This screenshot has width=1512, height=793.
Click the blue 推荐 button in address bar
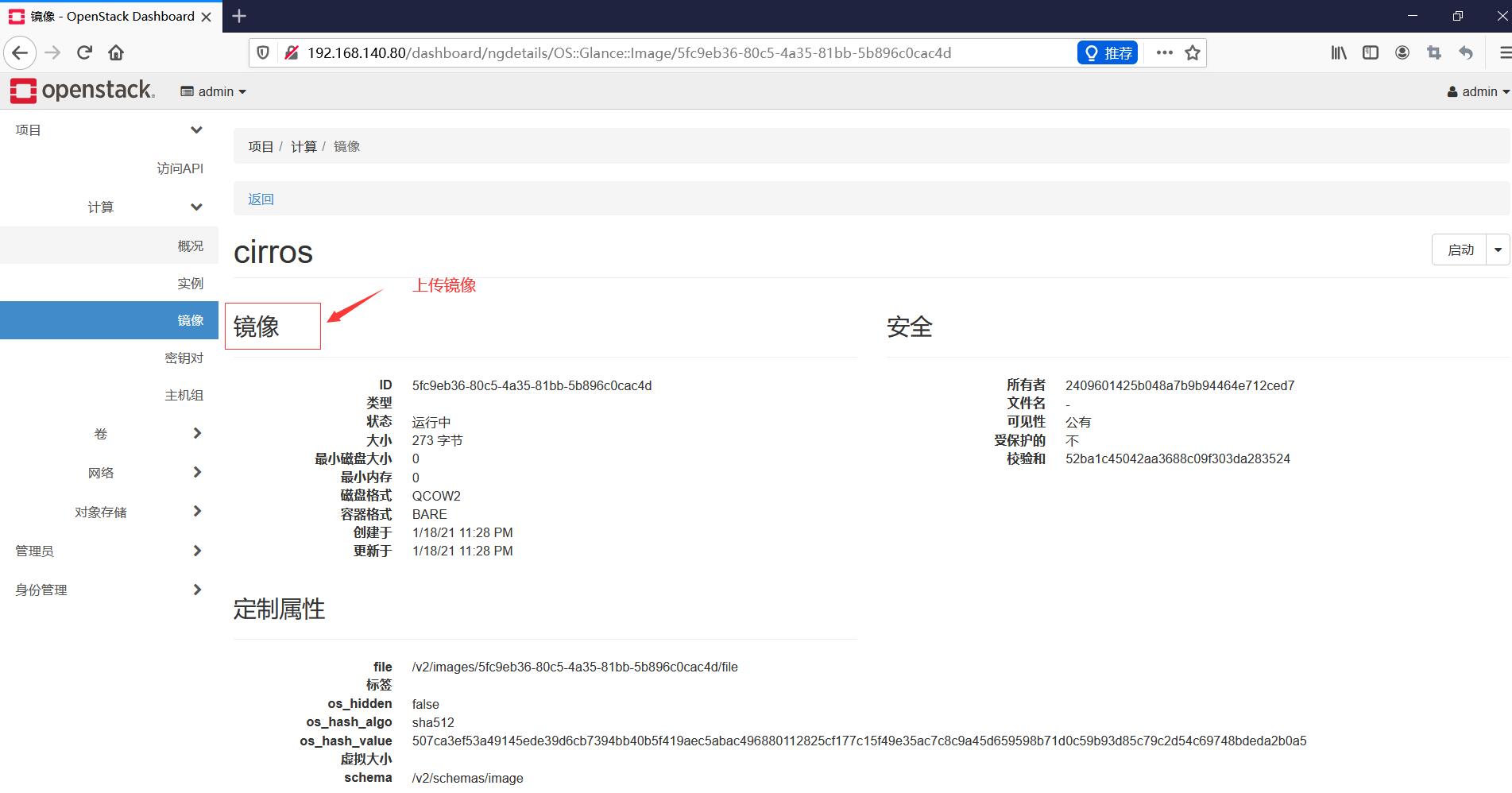click(x=1108, y=53)
